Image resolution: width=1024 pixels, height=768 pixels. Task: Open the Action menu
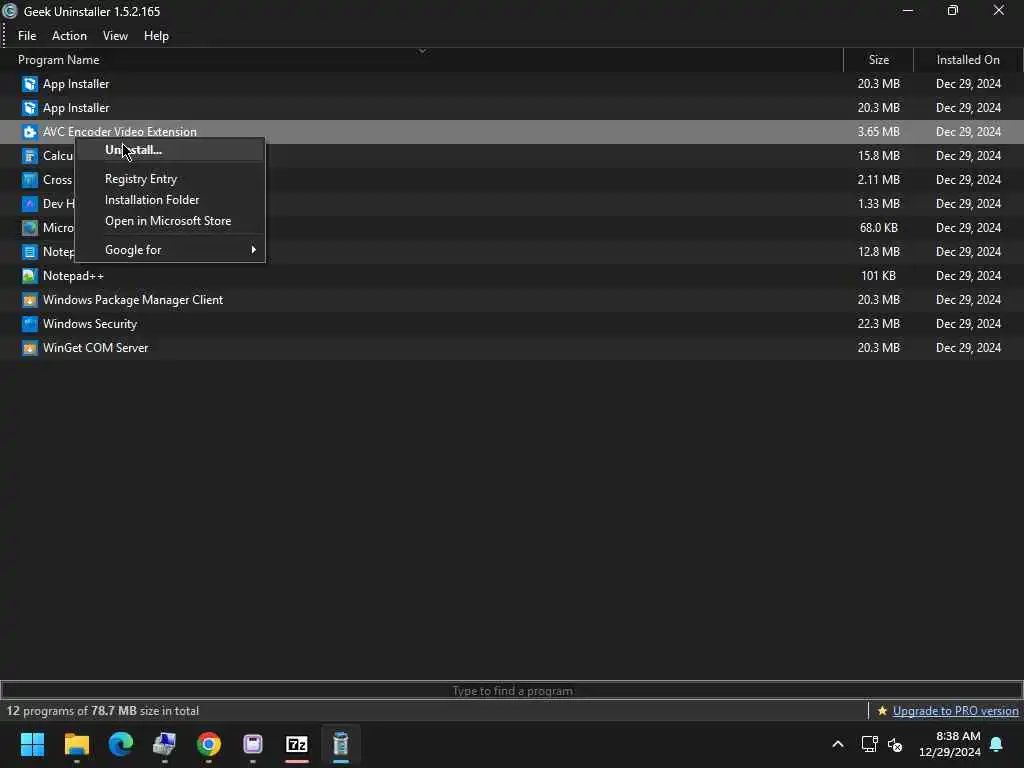[x=69, y=36]
